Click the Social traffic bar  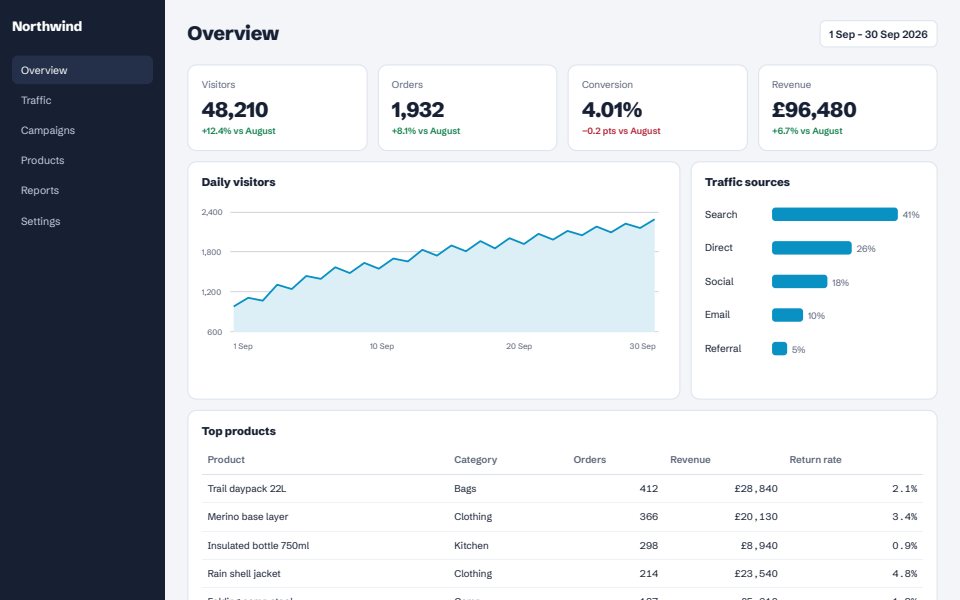point(800,282)
